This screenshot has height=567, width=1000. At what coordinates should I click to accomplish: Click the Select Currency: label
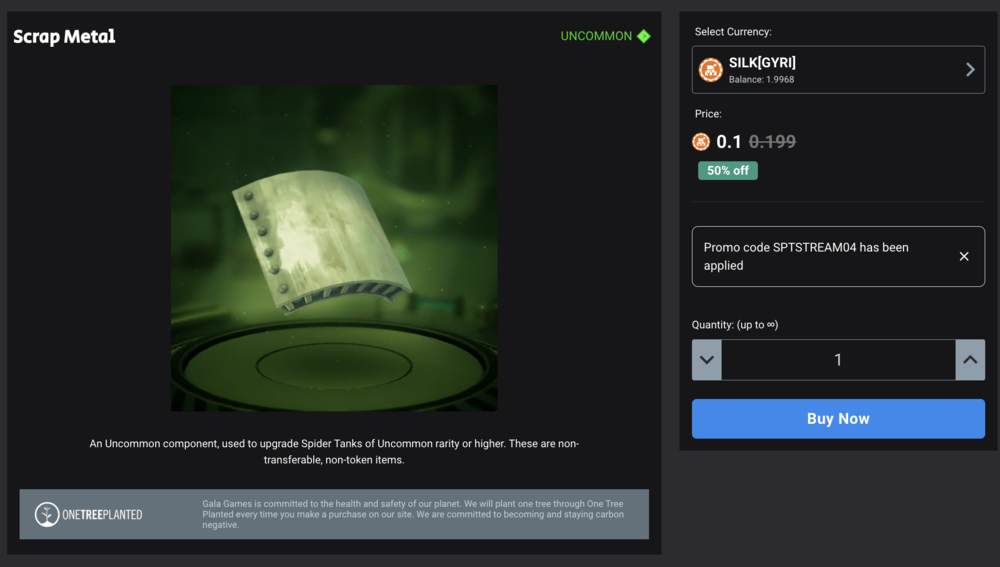tap(733, 31)
